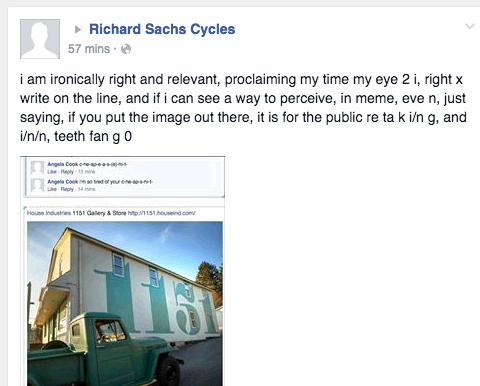
Task: Open the Richard Sachs Cycles page link
Action: [x=162, y=29]
